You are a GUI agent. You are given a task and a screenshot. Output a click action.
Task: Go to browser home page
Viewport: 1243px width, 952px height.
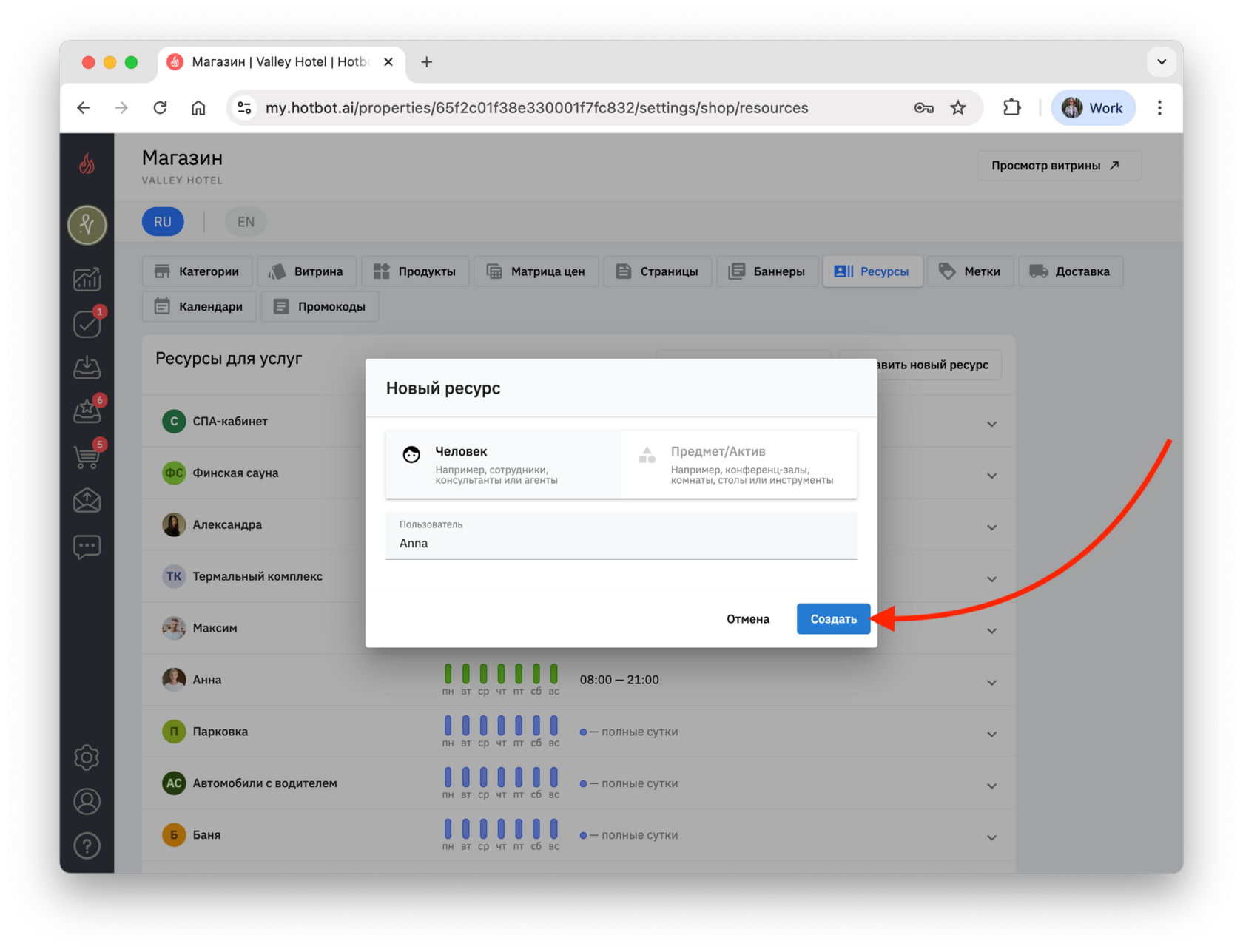pyautogui.click(x=198, y=108)
